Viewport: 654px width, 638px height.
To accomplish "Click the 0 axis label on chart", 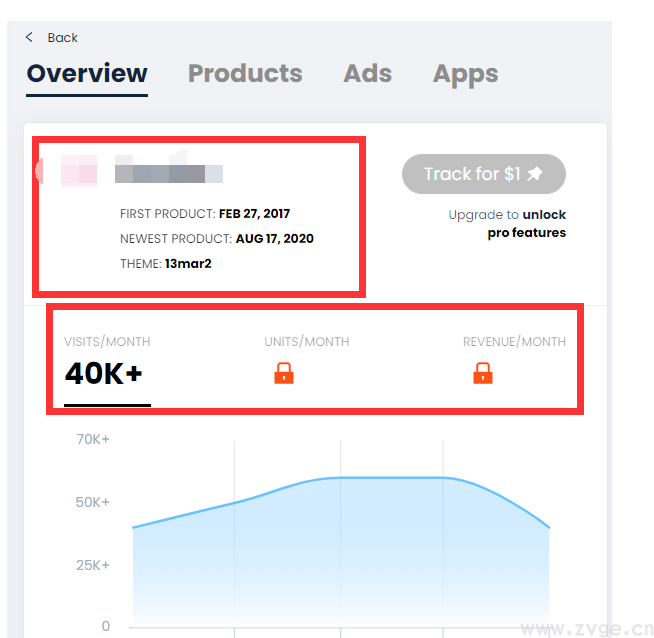I will click(x=106, y=626).
